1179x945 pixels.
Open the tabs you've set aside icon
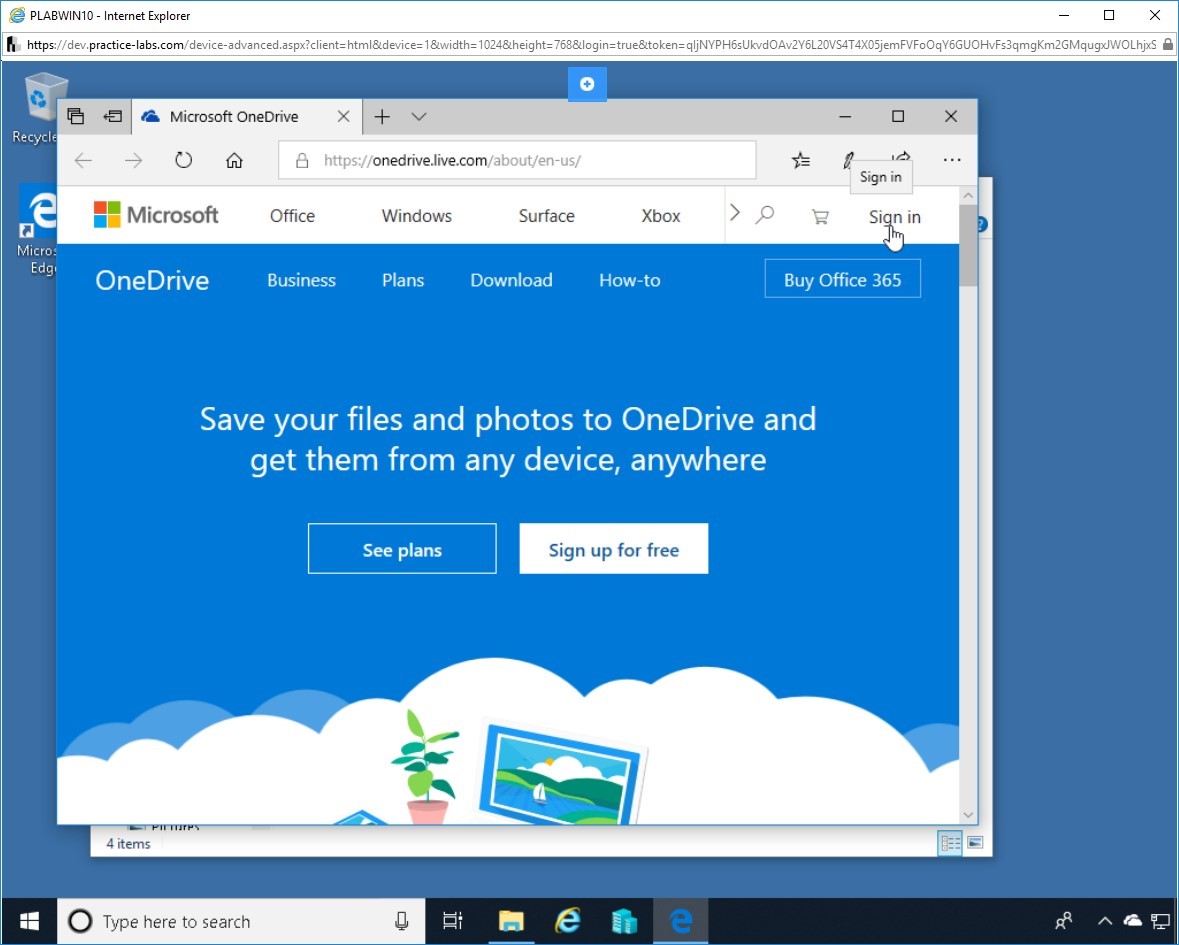[75, 117]
